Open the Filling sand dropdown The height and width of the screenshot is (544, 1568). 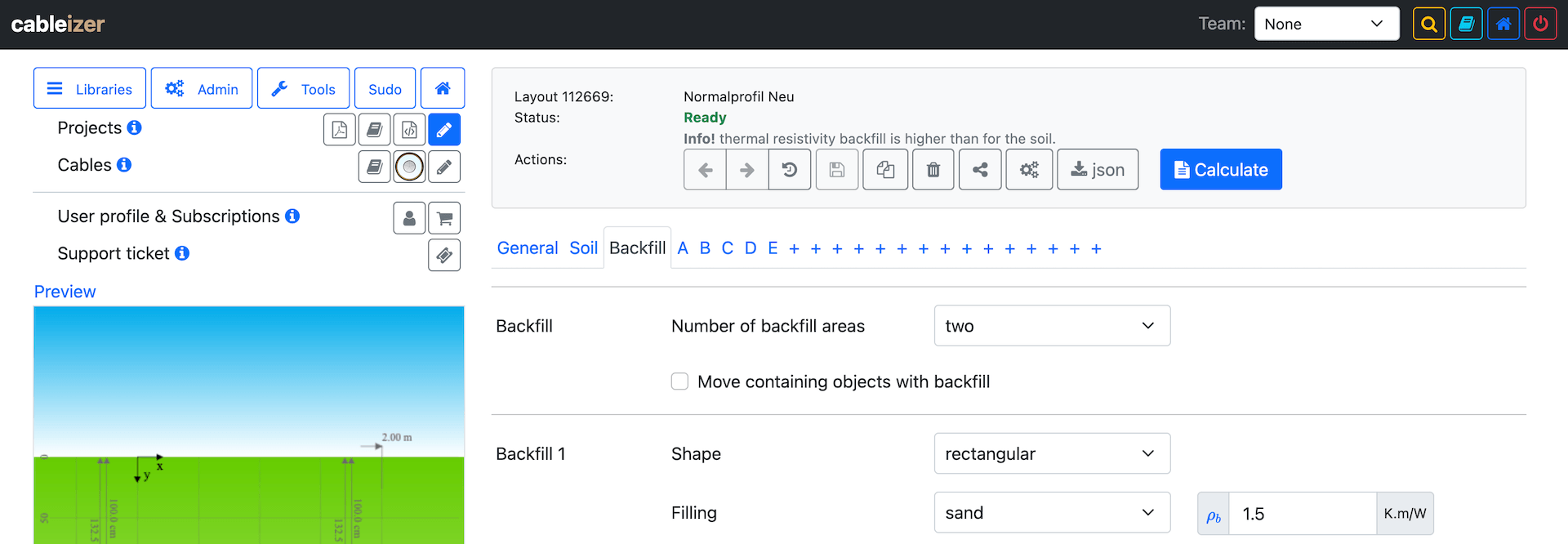tap(1052, 513)
